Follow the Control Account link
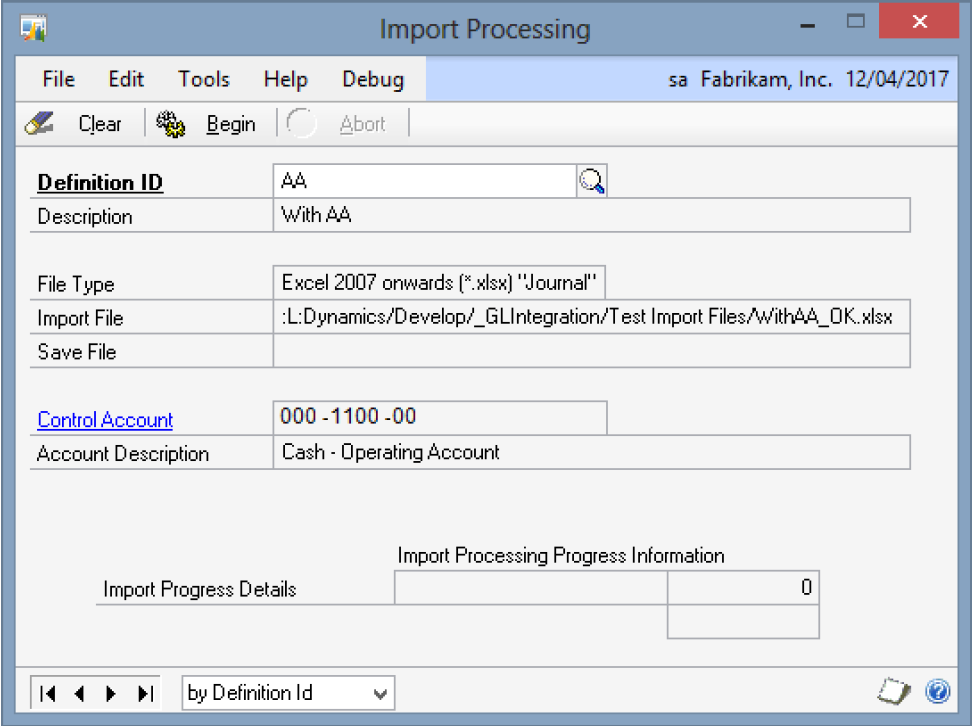Viewport: 975px width, 727px height. click(105, 420)
